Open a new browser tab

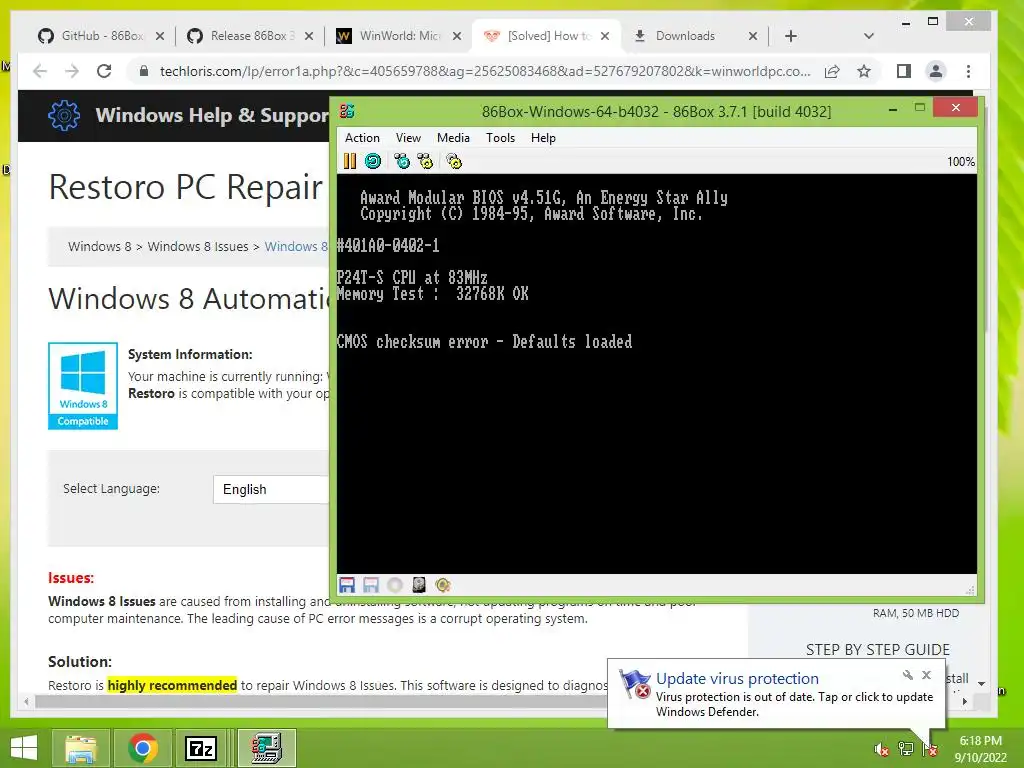(x=791, y=36)
